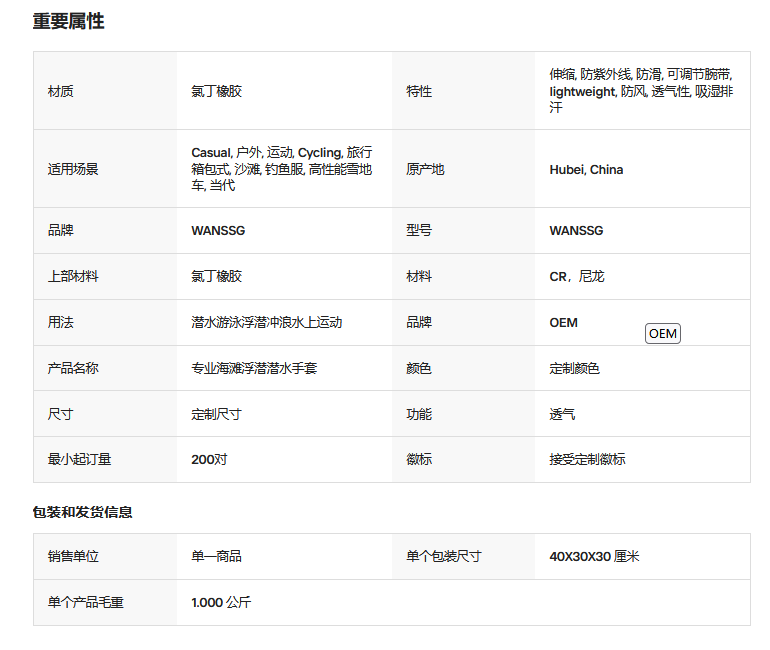This screenshot has height=650, width=770.
Task: Click the 接受定制徽标 logo value
Action: coord(587,460)
